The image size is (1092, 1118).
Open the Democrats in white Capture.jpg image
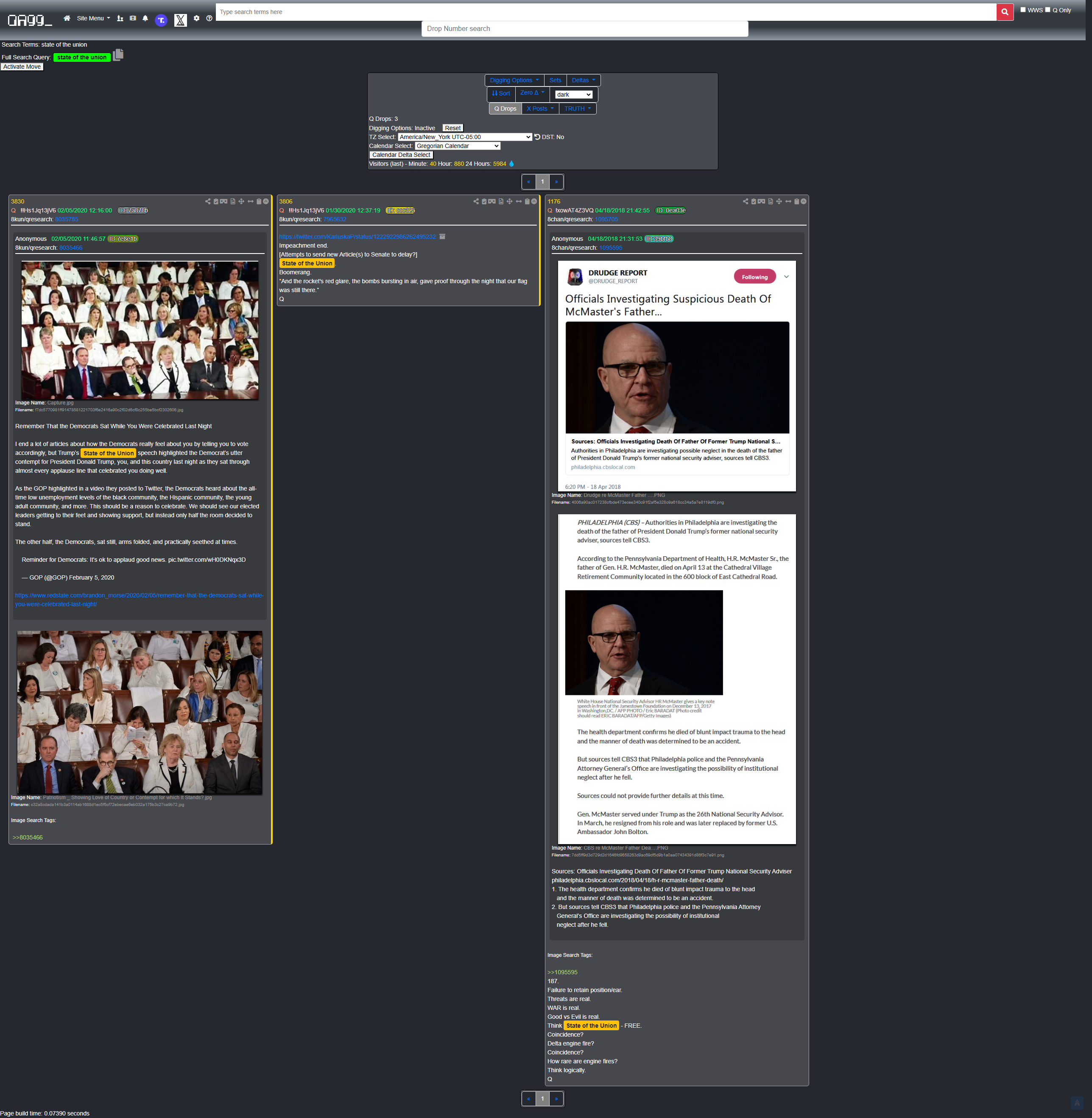click(x=140, y=330)
